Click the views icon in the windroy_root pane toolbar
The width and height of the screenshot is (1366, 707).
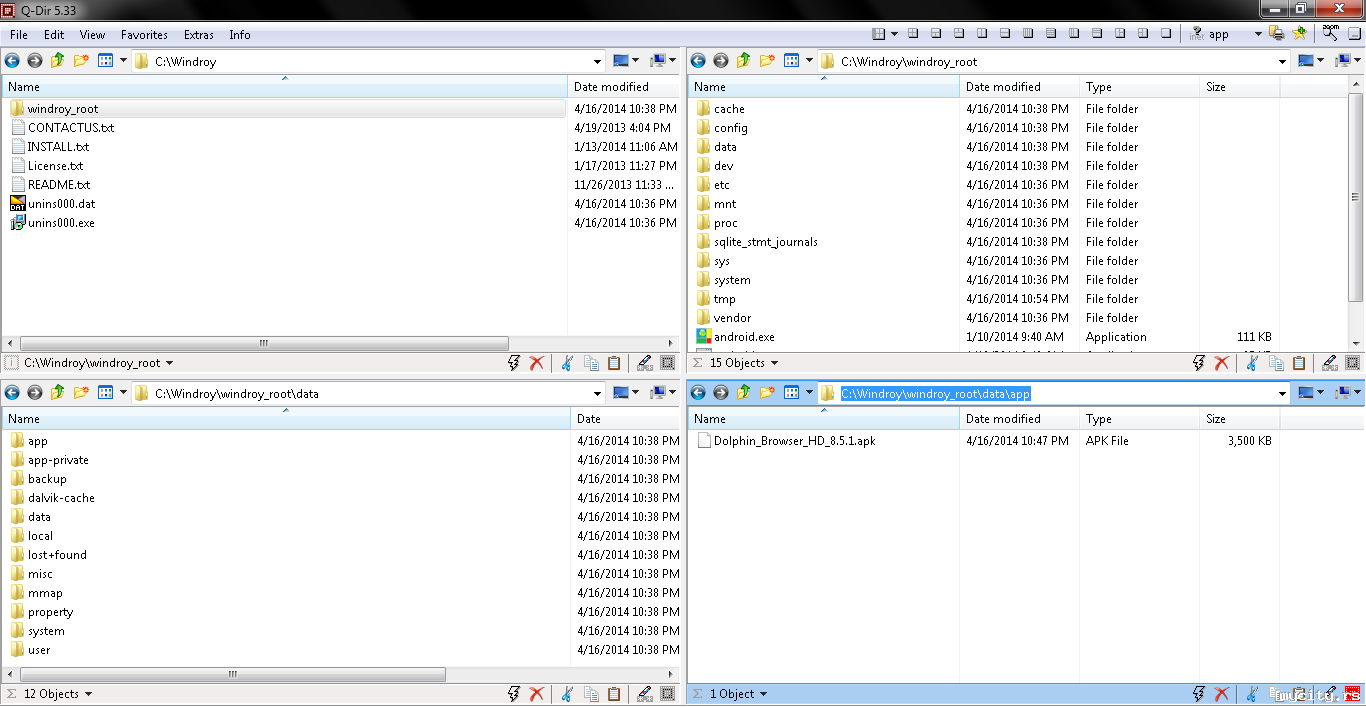coord(791,61)
